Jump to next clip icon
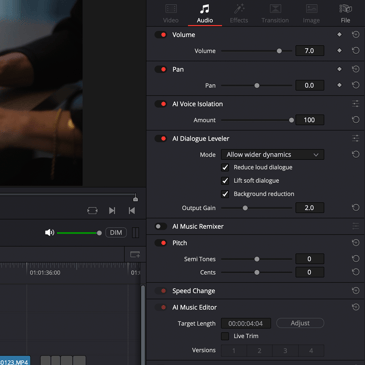This screenshot has width=365, height=365. (x=112, y=211)
